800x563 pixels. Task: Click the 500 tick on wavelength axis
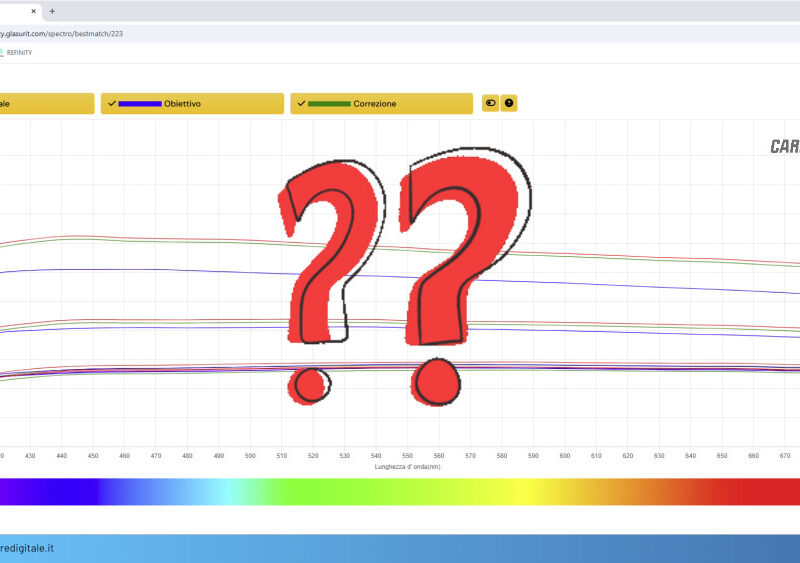point(250,456)
